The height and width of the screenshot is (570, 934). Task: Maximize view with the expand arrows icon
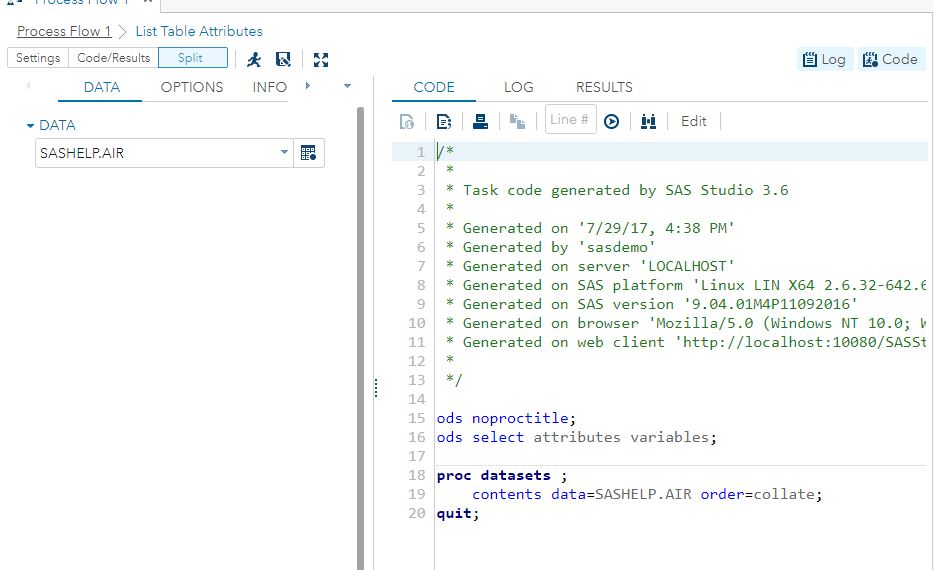point(320,60)
